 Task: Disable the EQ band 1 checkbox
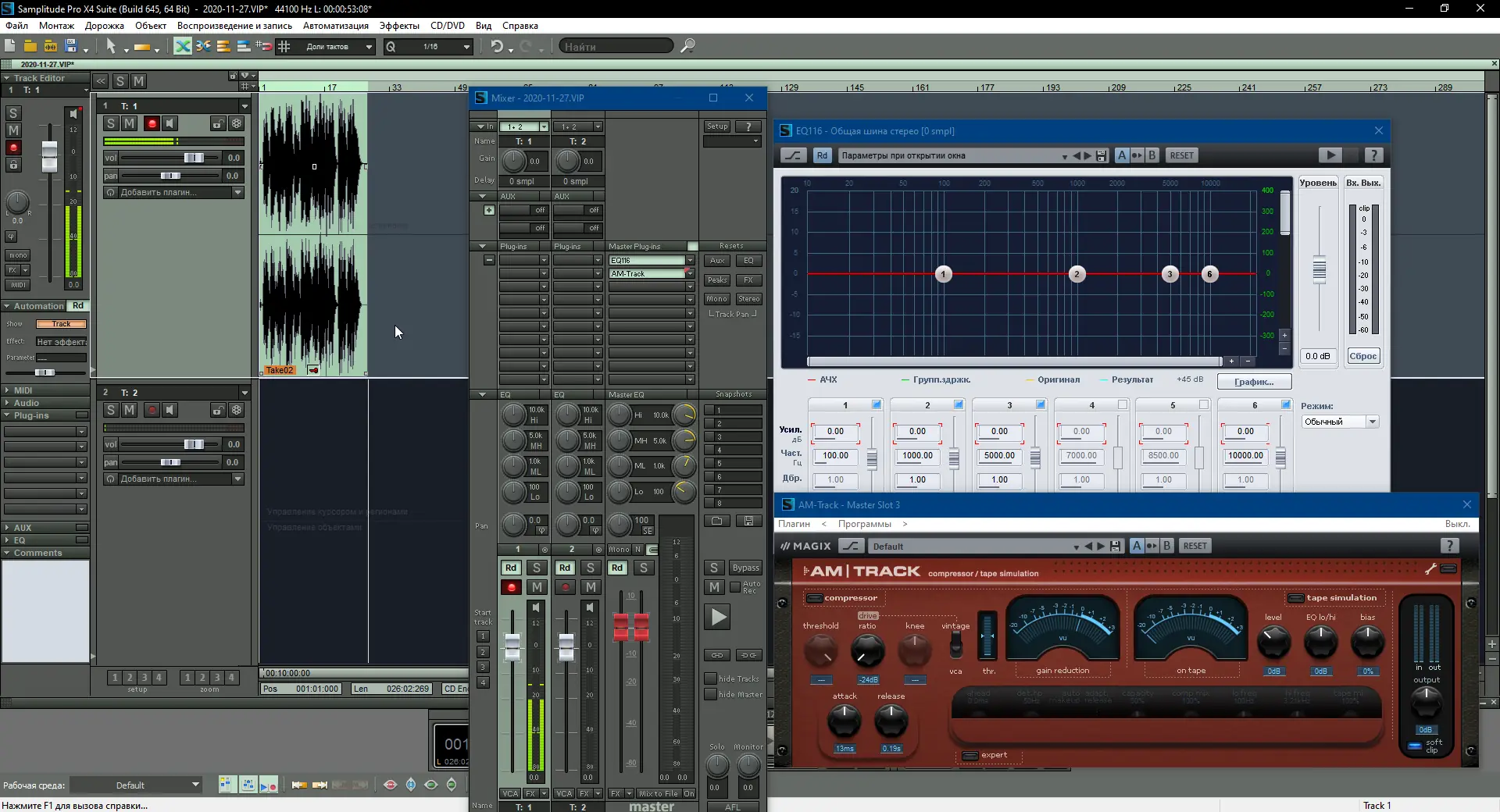click(x=877, y=404)
